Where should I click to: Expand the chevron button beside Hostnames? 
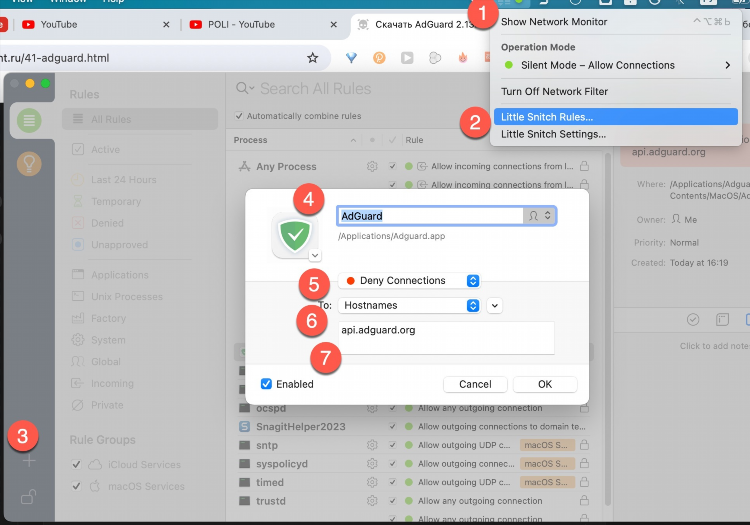(495, 306)
